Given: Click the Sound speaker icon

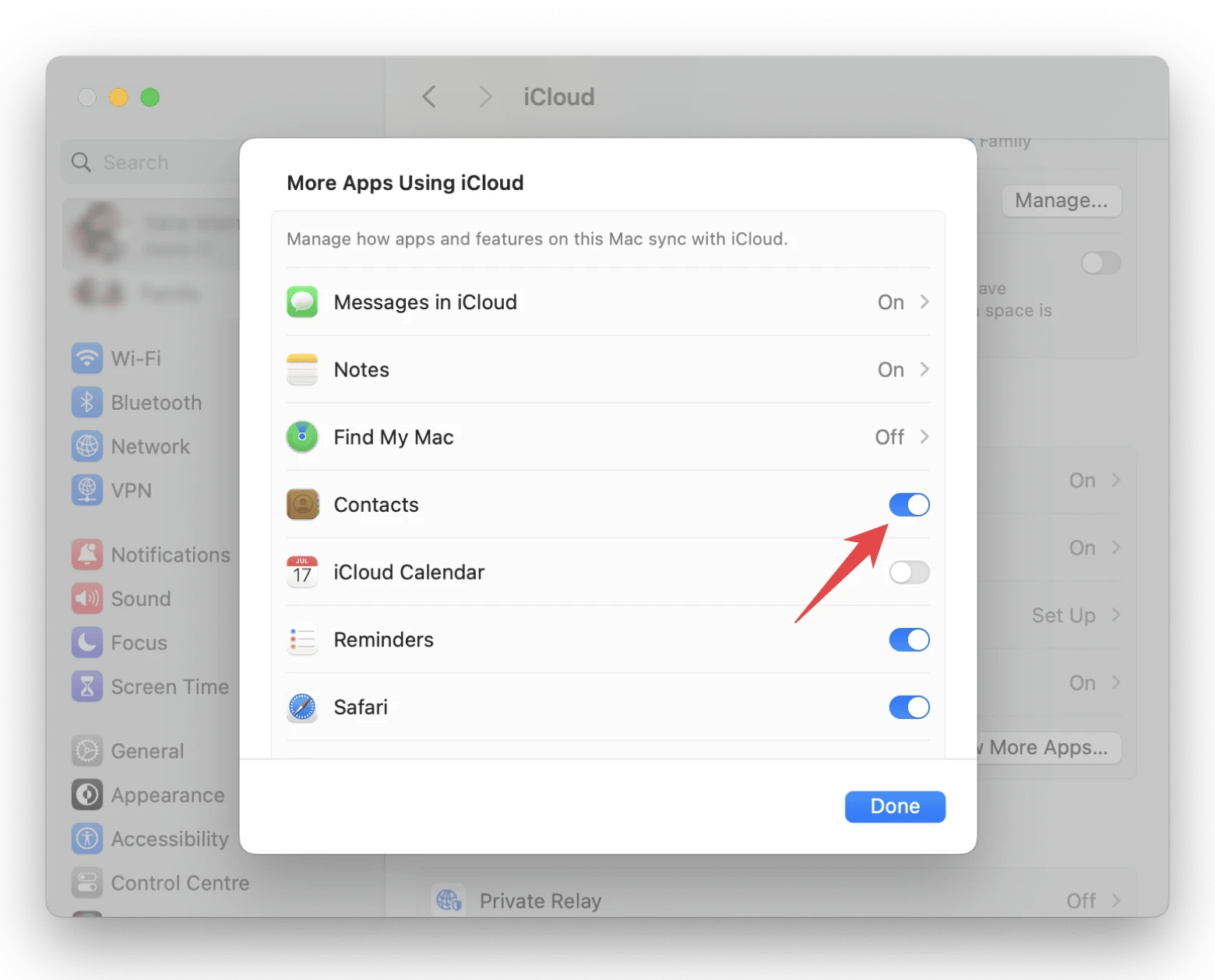Looking at the screenshot, I should (87, 599).
